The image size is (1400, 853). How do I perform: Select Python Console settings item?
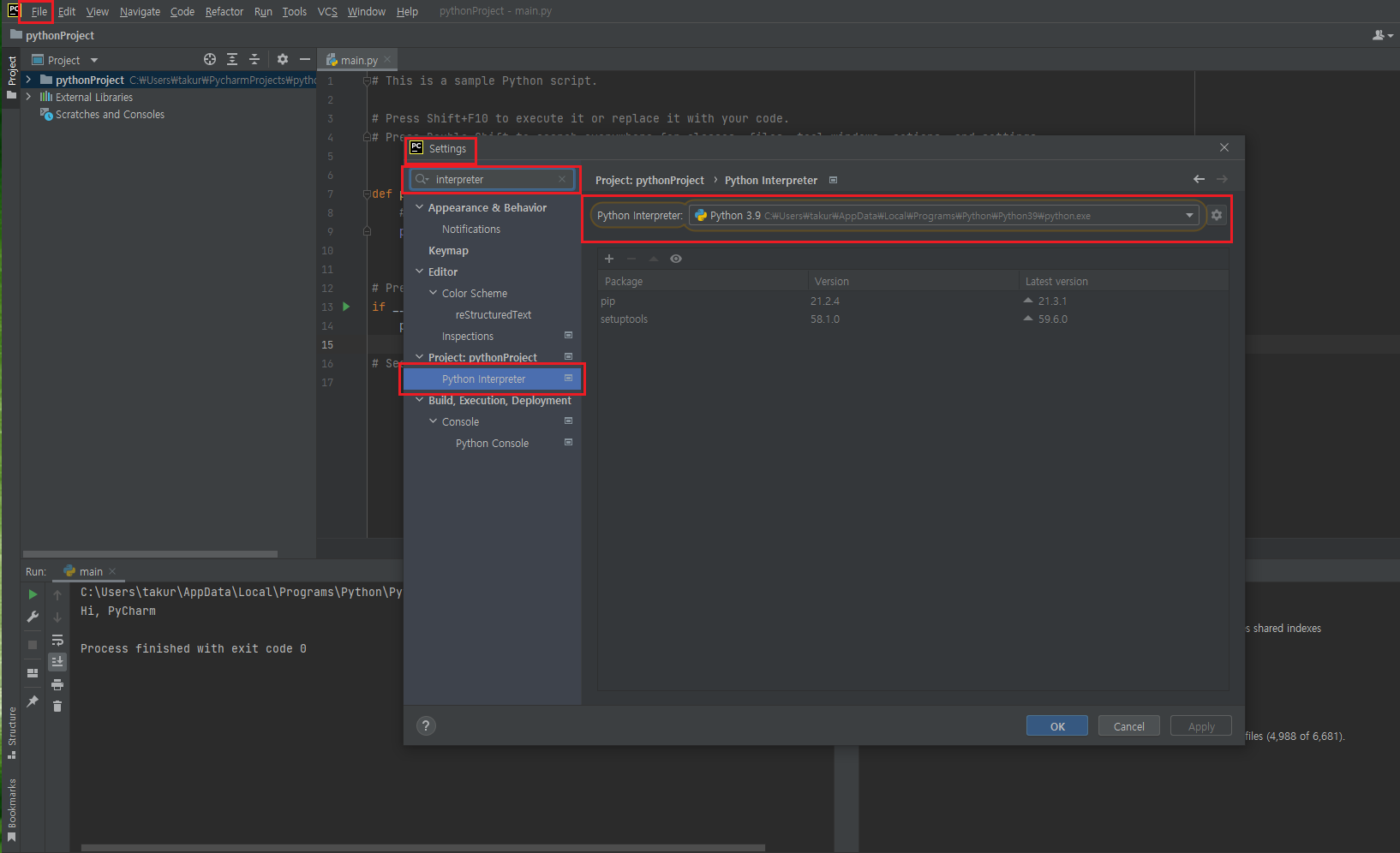pos(492,443)
